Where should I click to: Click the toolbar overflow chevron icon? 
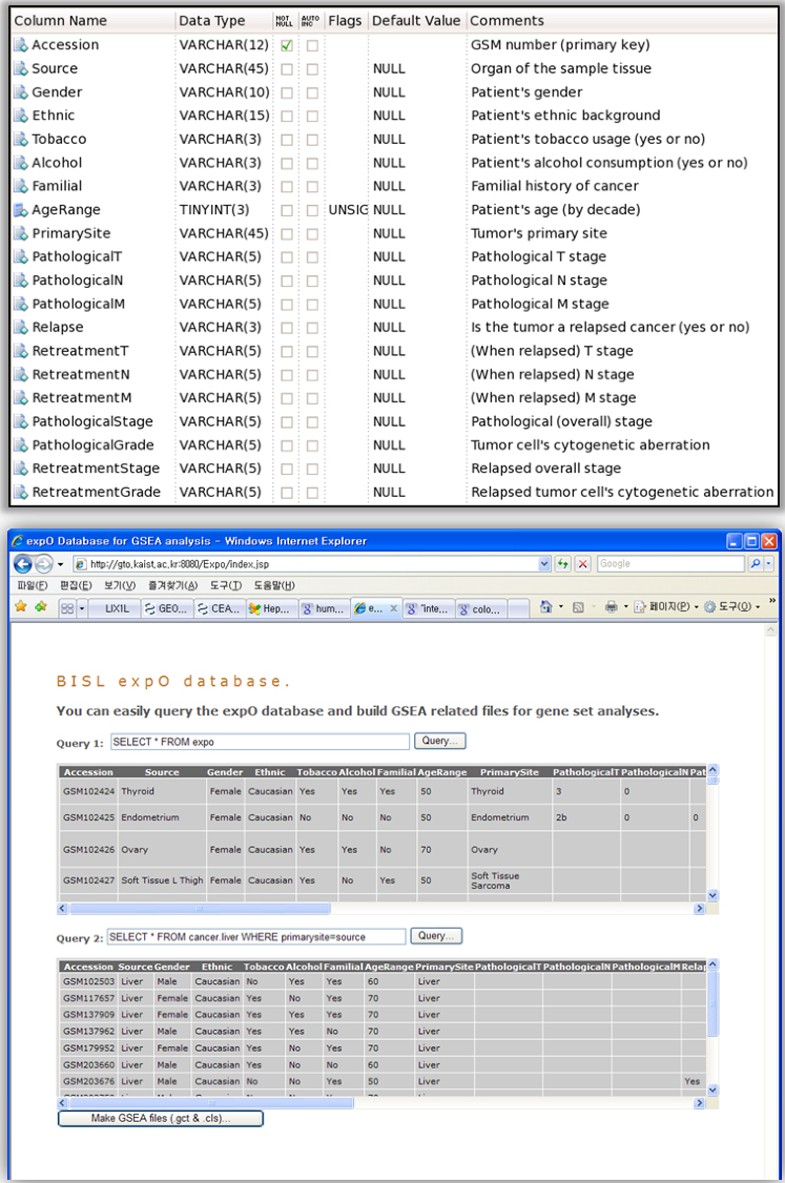(x=771, y=601)
